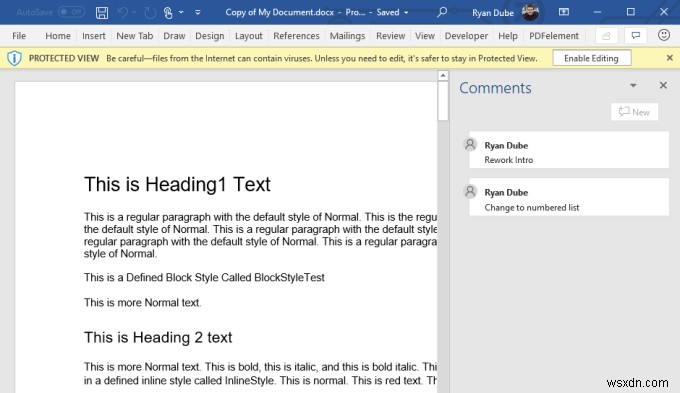Viewport: 680px width, 393px height.
Task: Dismiss the Protected View yellow bar
Action: [670, 58]
